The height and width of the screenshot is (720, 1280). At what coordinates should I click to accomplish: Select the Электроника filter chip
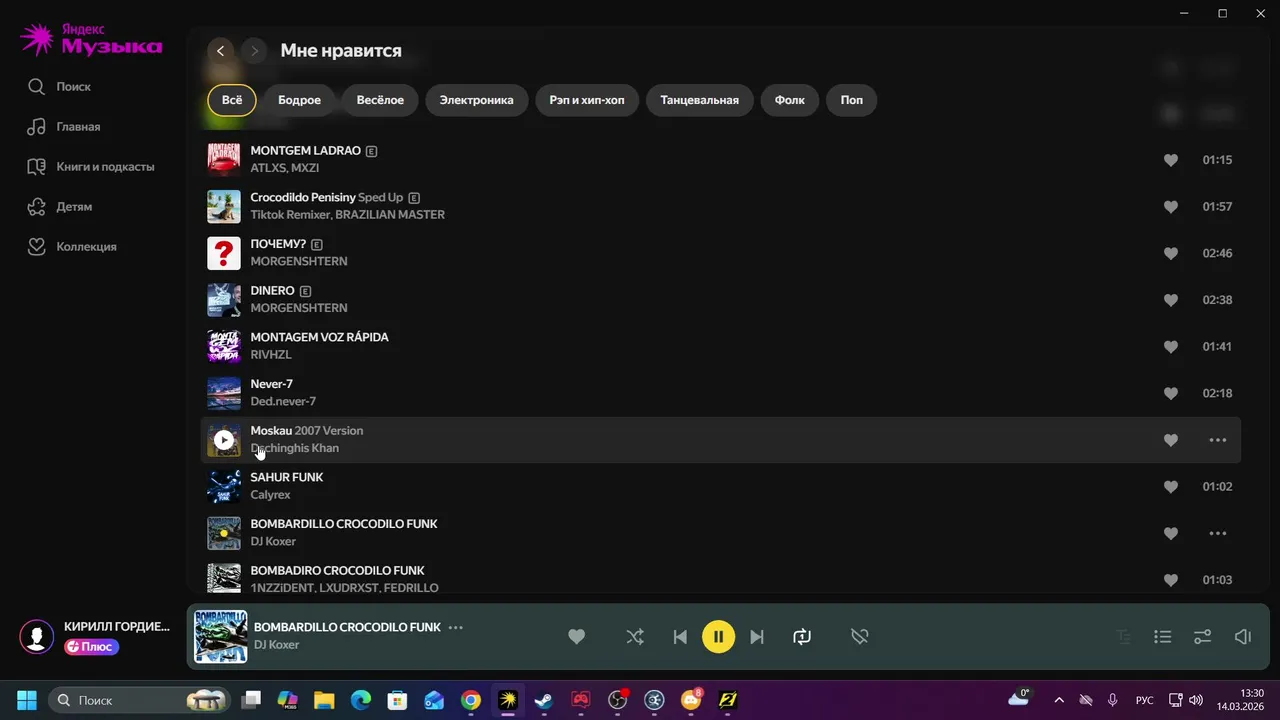(477, 100)
